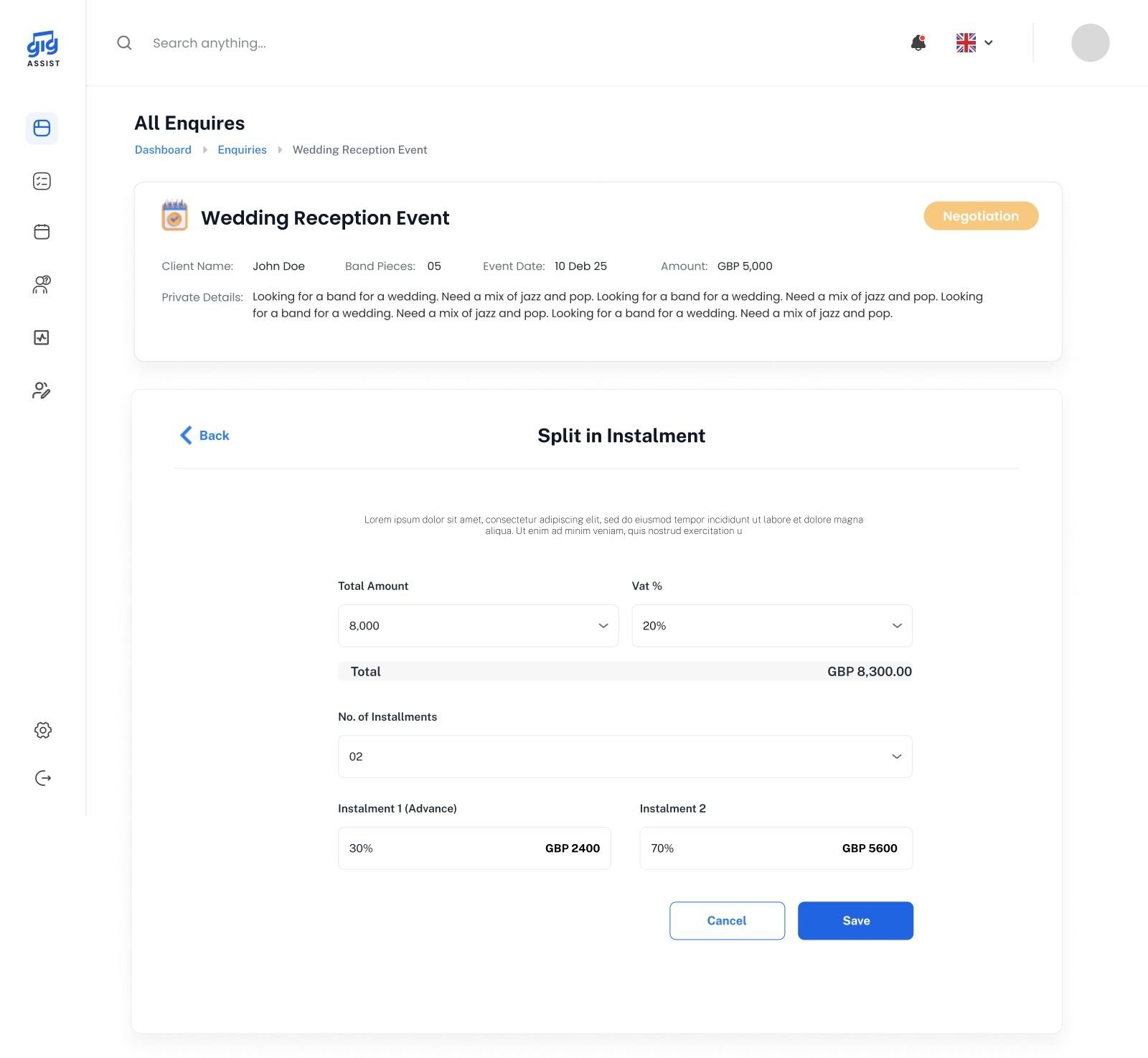The height and width of the screenshot is (1058, 1148).
Task: Click the UK flag language icon
Action: point(966,43)
